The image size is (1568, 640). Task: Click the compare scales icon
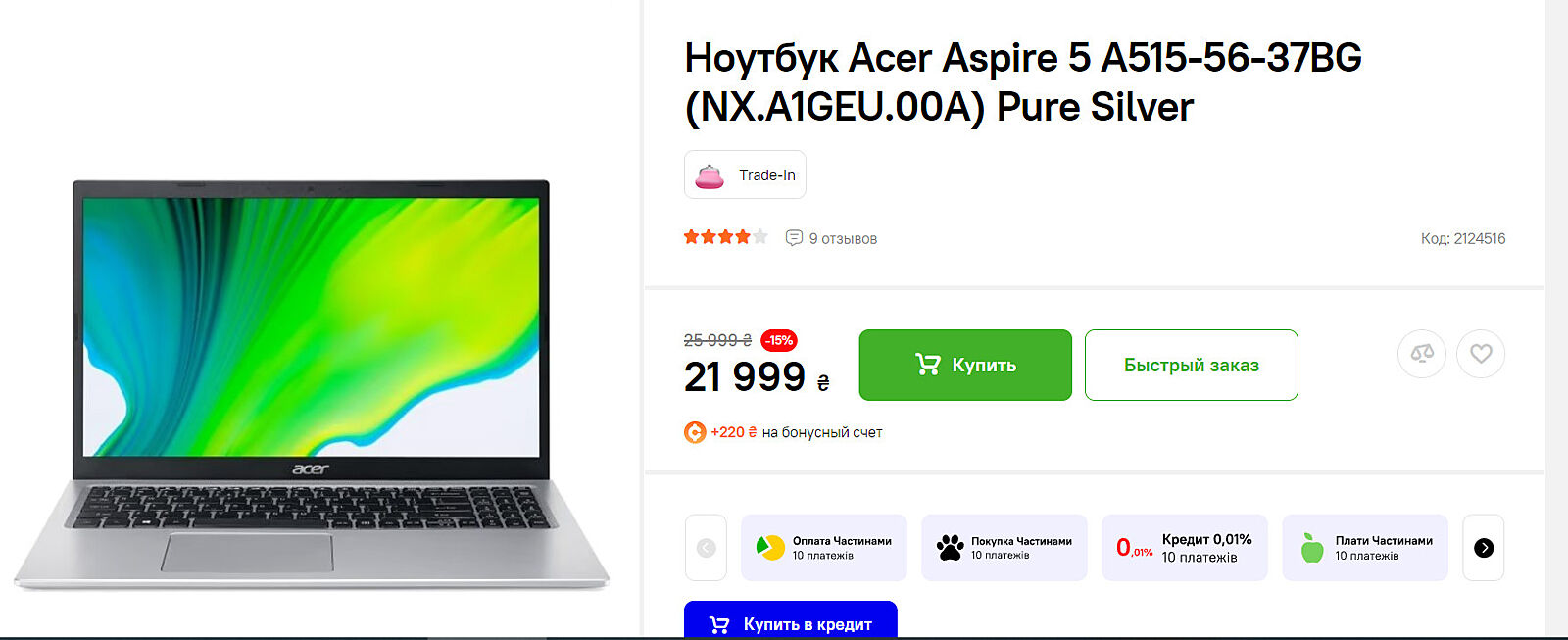[1422, 354]
